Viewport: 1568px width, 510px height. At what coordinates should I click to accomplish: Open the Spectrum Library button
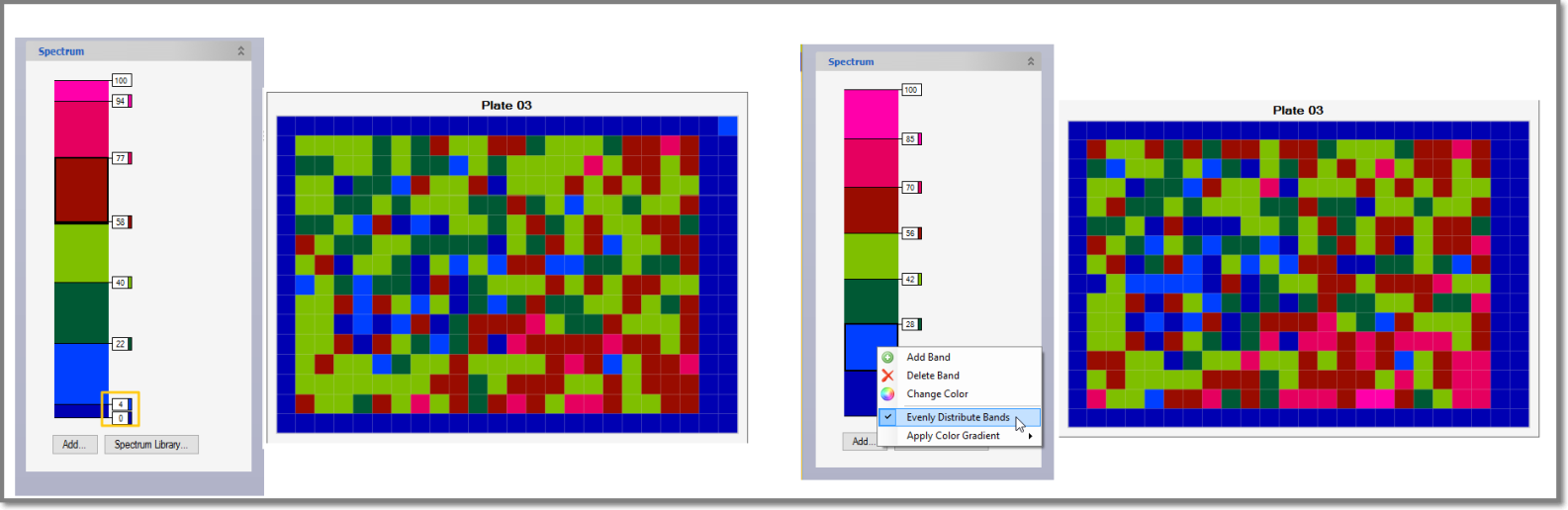coord(150,445)
